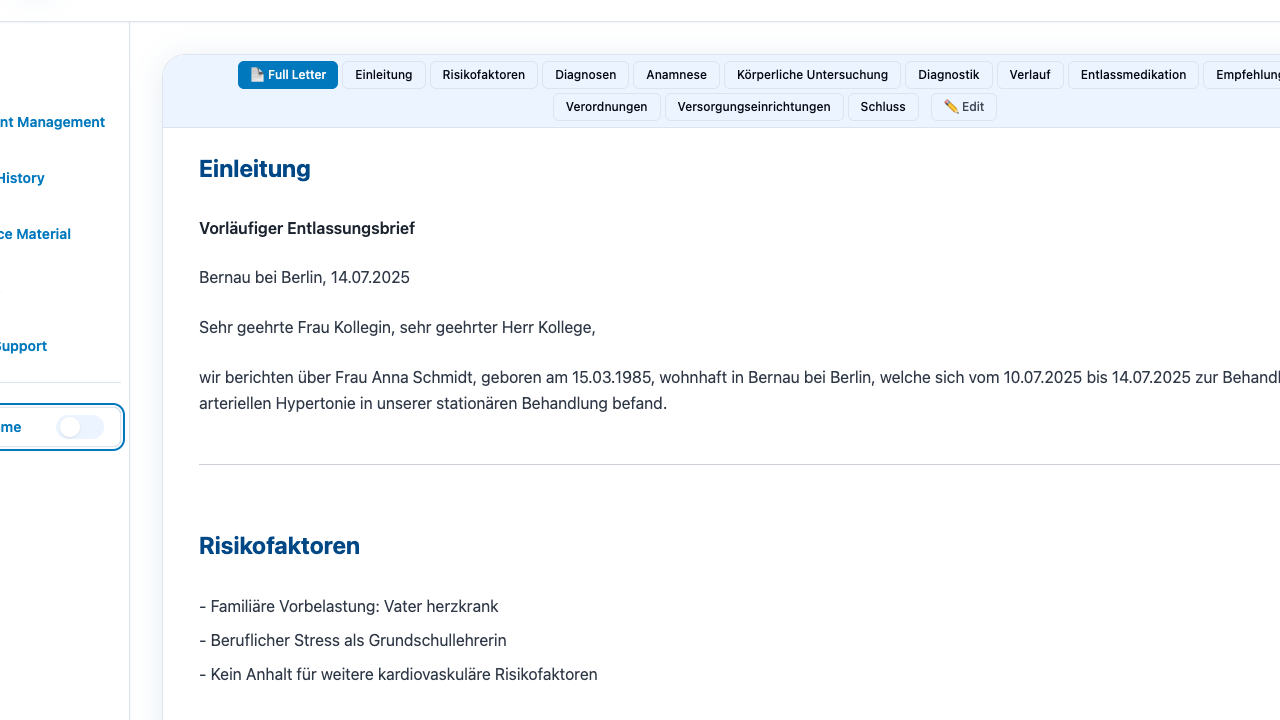Select the Empfehlung tab
The height and width of the screenshot is (720, 1280).
[x=1245, y=75]
